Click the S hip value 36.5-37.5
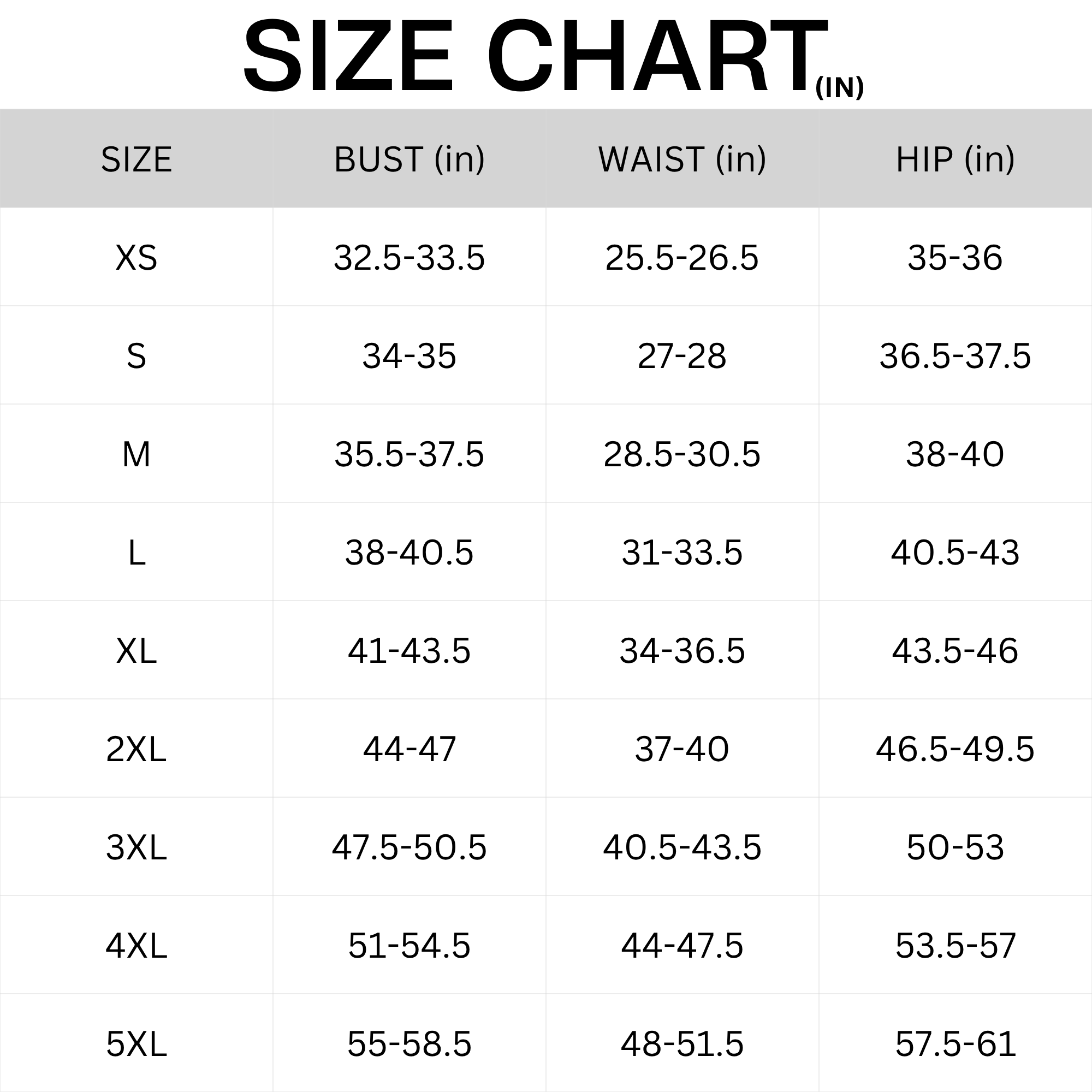 tap(955, 356)
